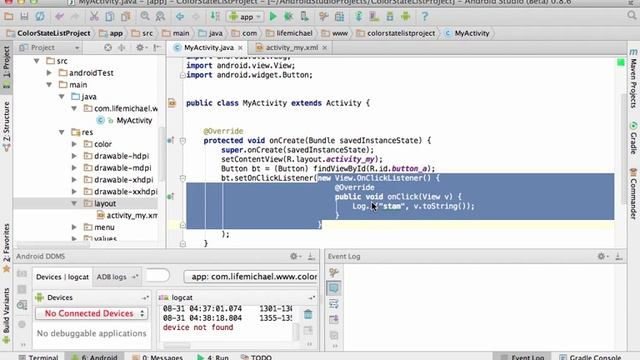Close the activity_my.xml tab
This screenshot has width=640, height=360.
point(325,48)
